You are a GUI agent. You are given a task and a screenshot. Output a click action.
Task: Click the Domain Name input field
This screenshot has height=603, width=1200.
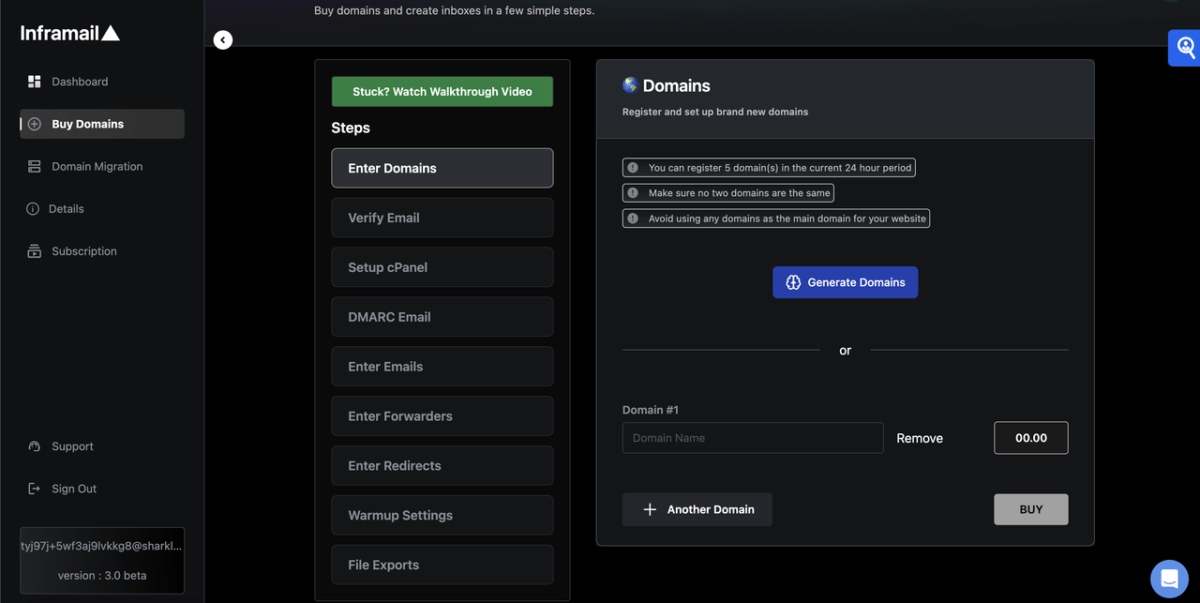752,438
